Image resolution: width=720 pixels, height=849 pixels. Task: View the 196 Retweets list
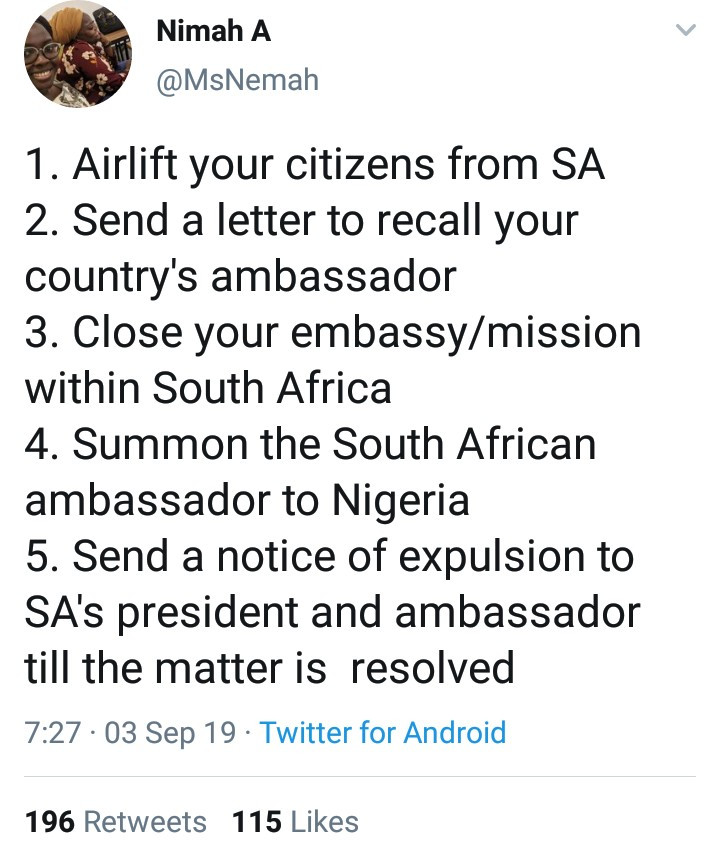115,822
